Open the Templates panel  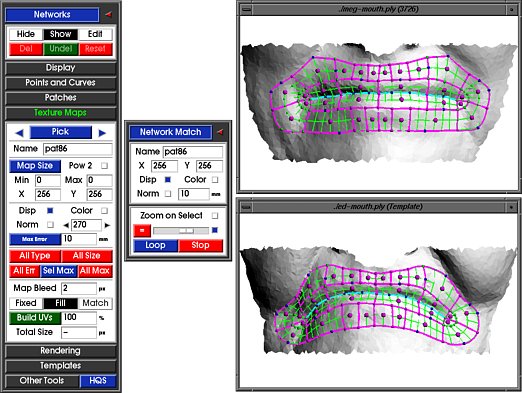click(x=61, y=366)
